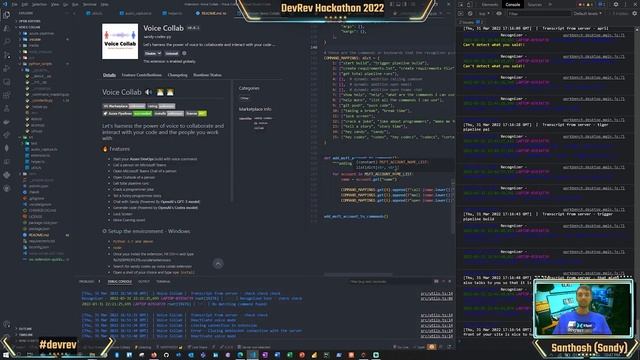Expand the TIMELINE section
The image size is (640, 360).
pyautogui.click(x=26, y=335)
